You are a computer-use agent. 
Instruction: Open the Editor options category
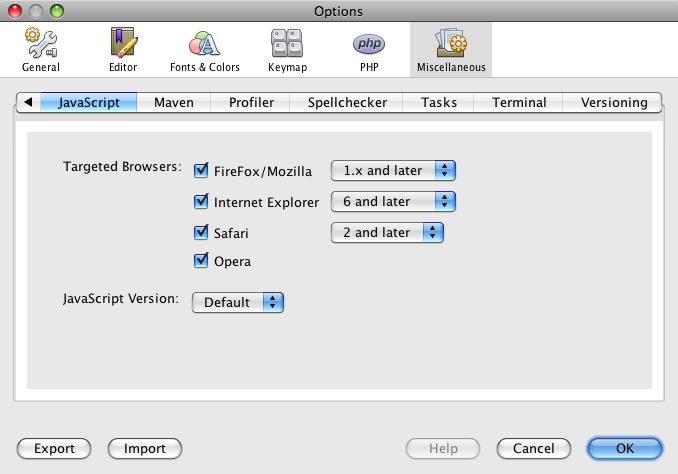[x=123, y=51]
